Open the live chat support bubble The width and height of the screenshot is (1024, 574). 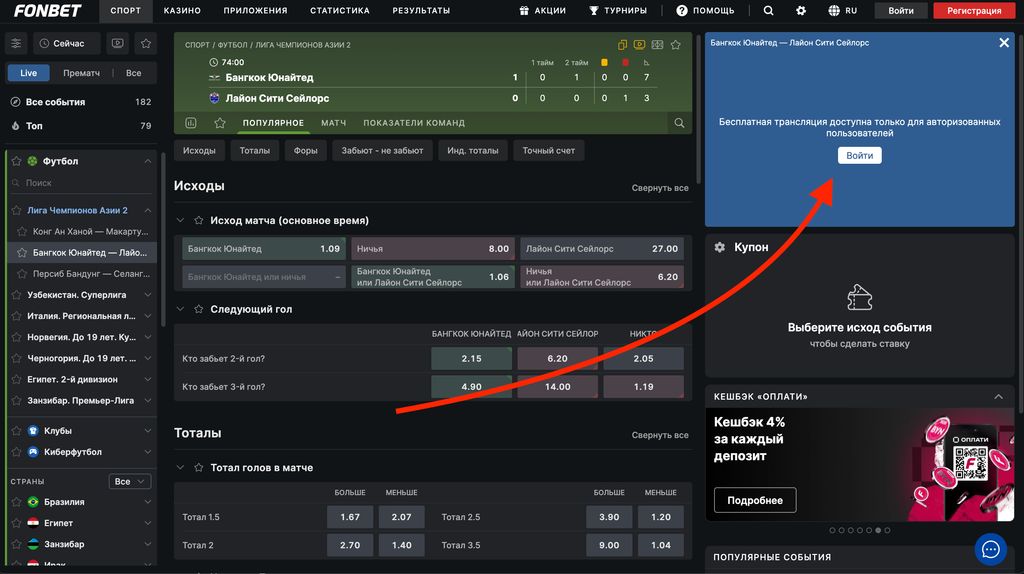[x=990, y=549]
